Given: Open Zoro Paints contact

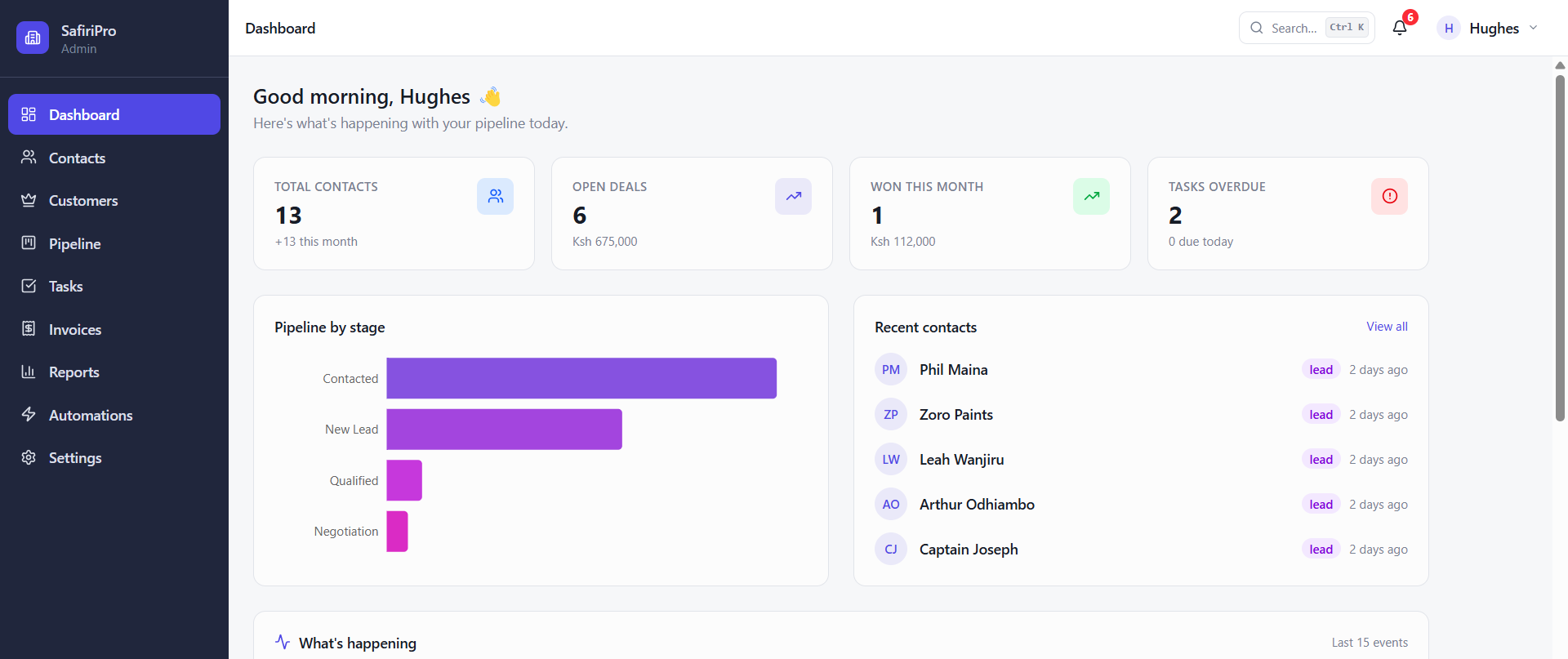Looking at the screenshot, I should (x=955, y=415).
